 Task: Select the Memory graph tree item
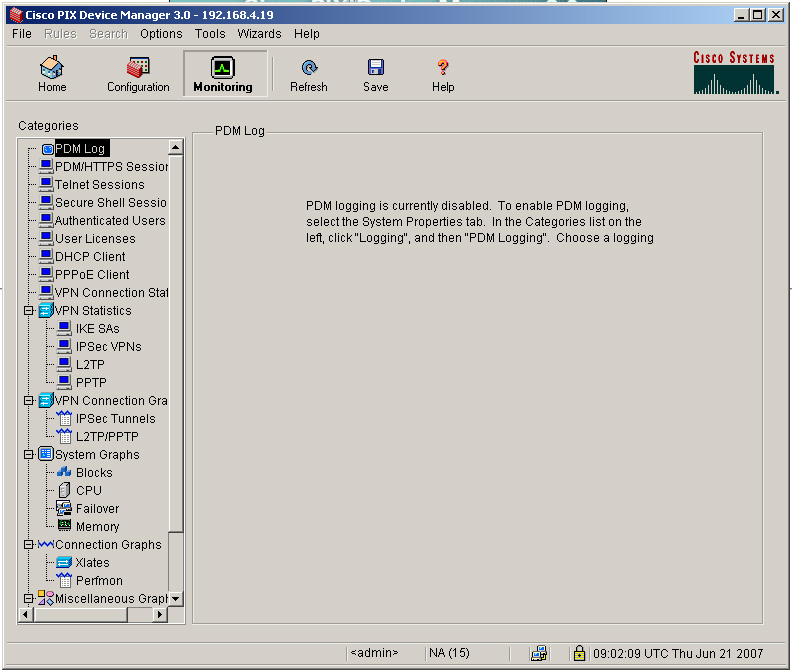pyautogui.click(x=97, y=526)
